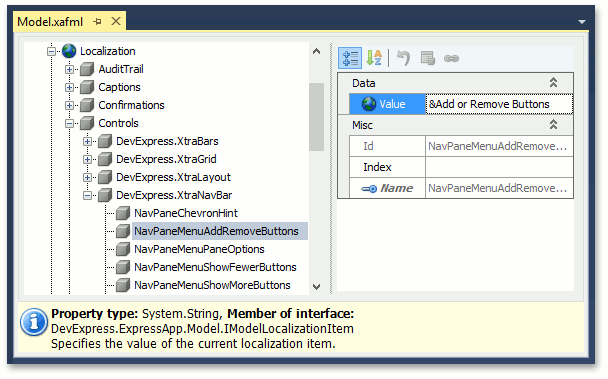Expand the Captions node
The image size is (608, 379).
coord(69,87)
